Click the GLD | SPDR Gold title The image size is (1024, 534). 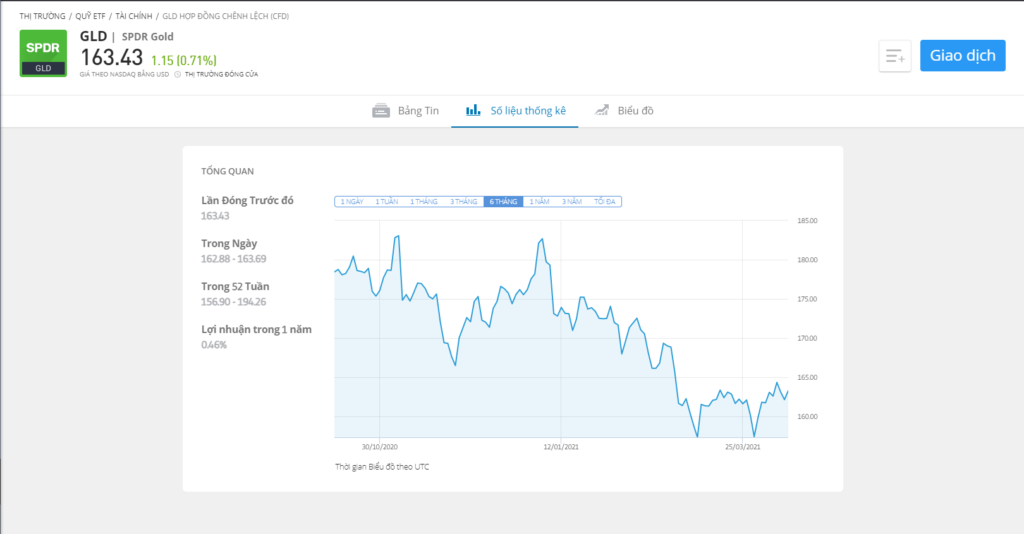tap(127, 37)
